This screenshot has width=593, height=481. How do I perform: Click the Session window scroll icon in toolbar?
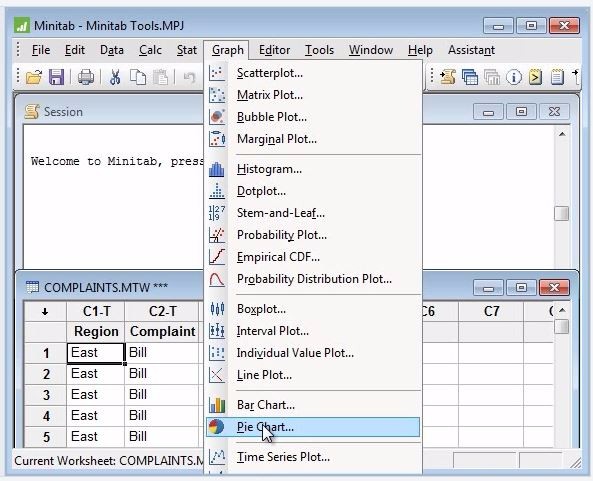448,77
